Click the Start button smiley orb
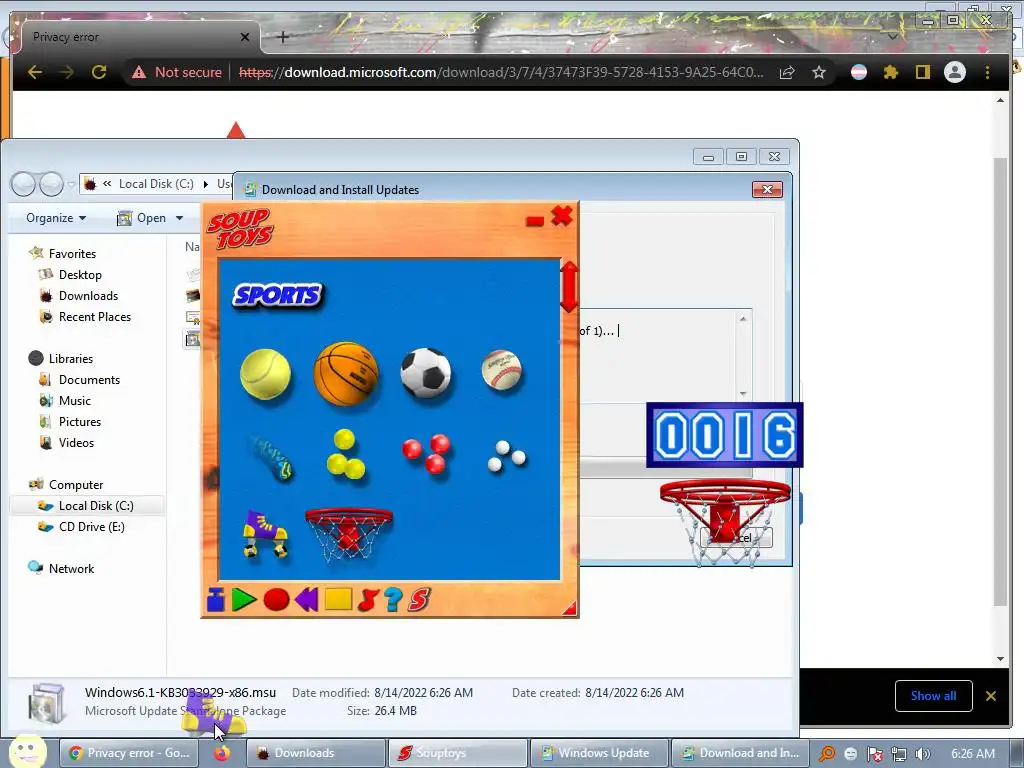 [26, 751]
